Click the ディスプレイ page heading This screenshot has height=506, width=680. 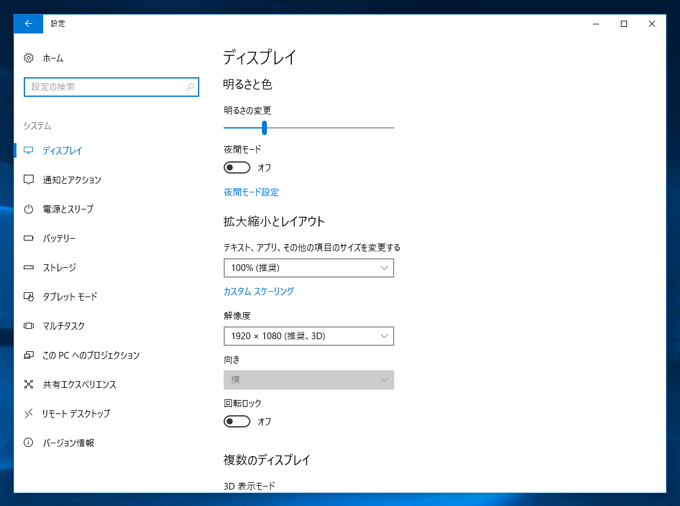click(x=260, y=57)
